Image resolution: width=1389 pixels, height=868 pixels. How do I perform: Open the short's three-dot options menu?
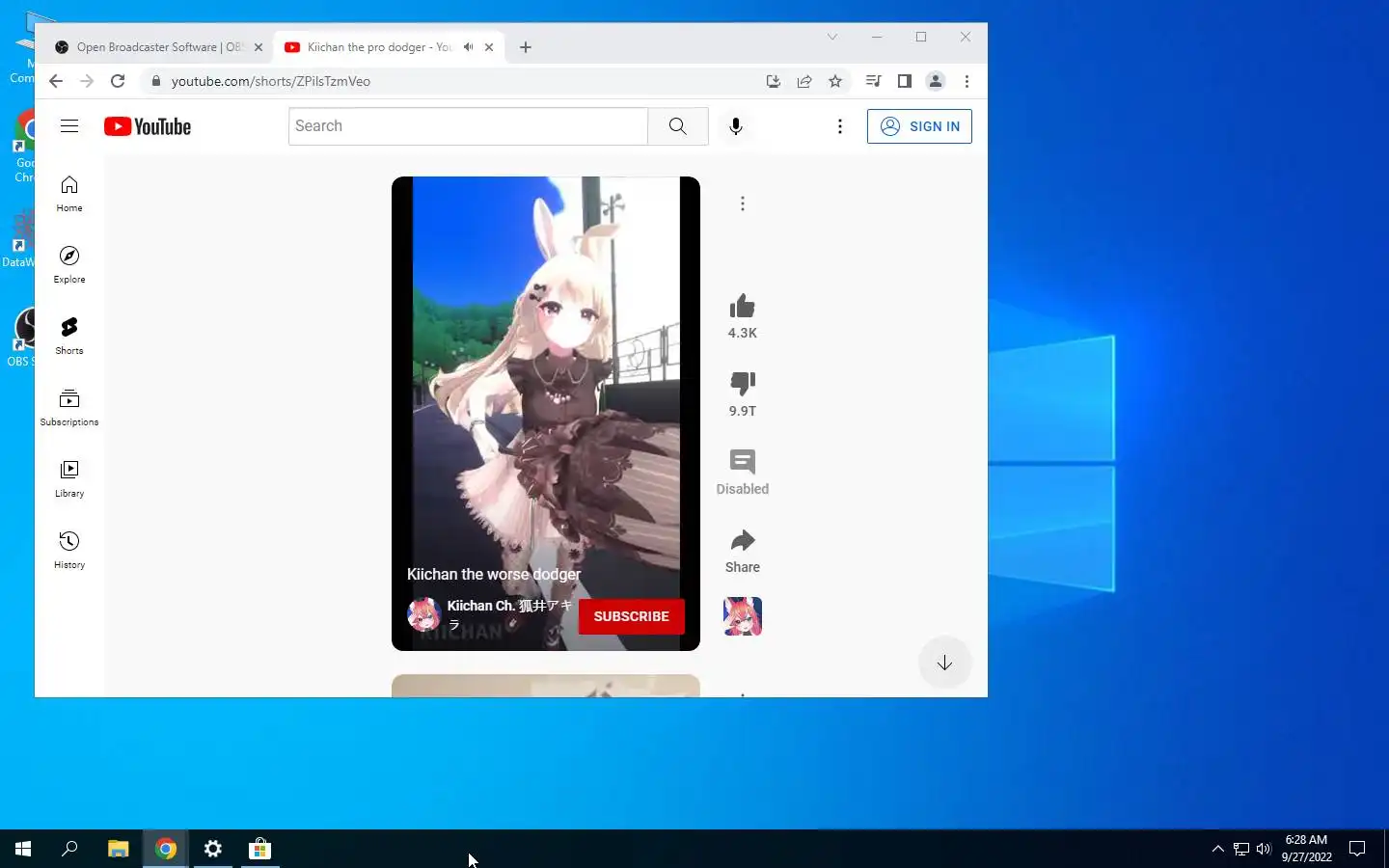(x=743, y=203)
